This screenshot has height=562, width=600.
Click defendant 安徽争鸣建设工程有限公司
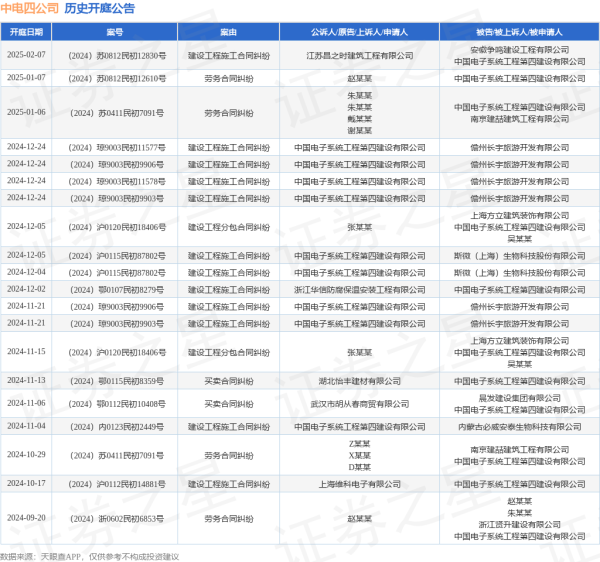point(520,50)
